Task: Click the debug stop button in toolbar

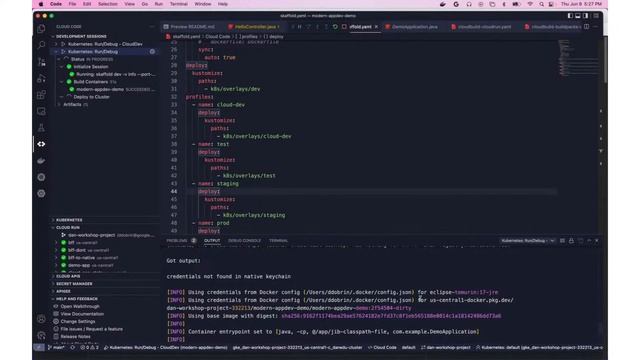Action: (x=344, y=27)
